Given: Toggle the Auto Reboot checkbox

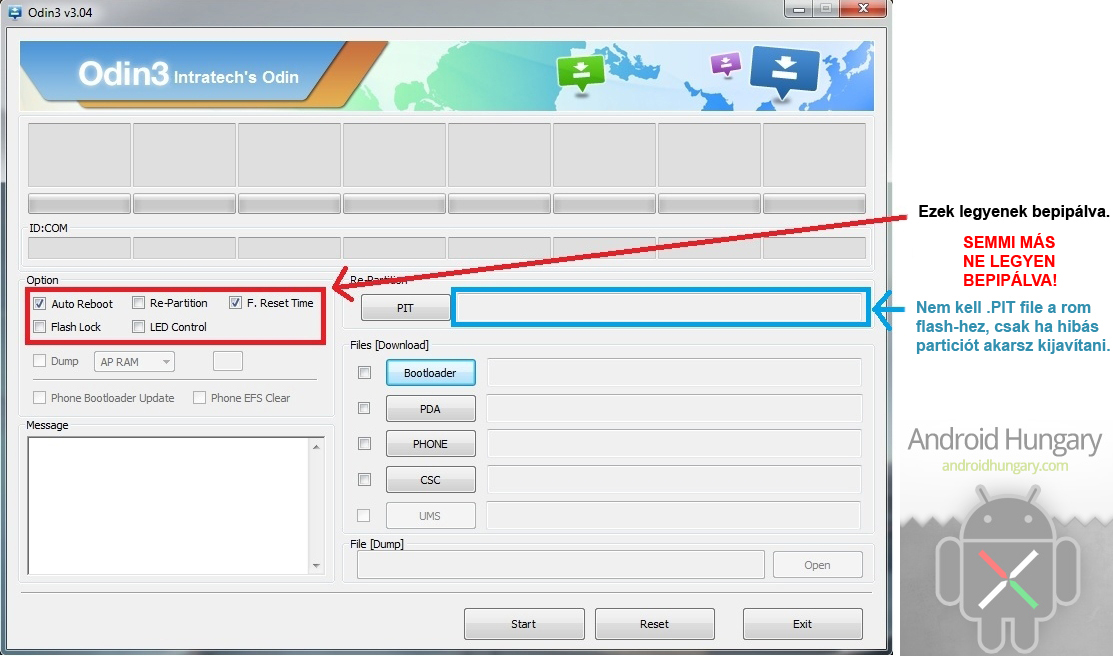Looking at the screenshot, I should coord(40,304).
